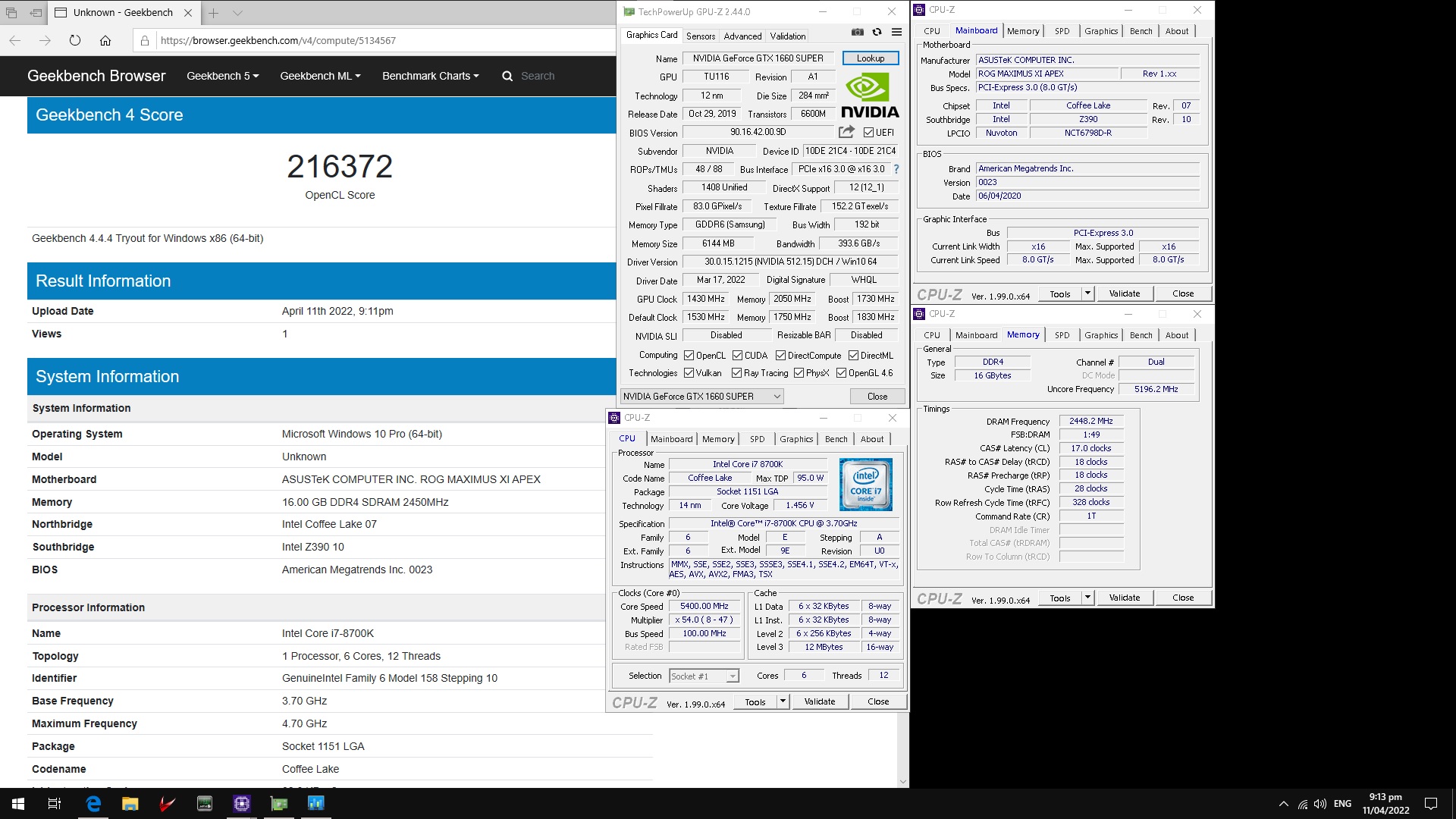Toggle Vulkan checkbox
Screen dimensions: 1456x819
(689, 373)
